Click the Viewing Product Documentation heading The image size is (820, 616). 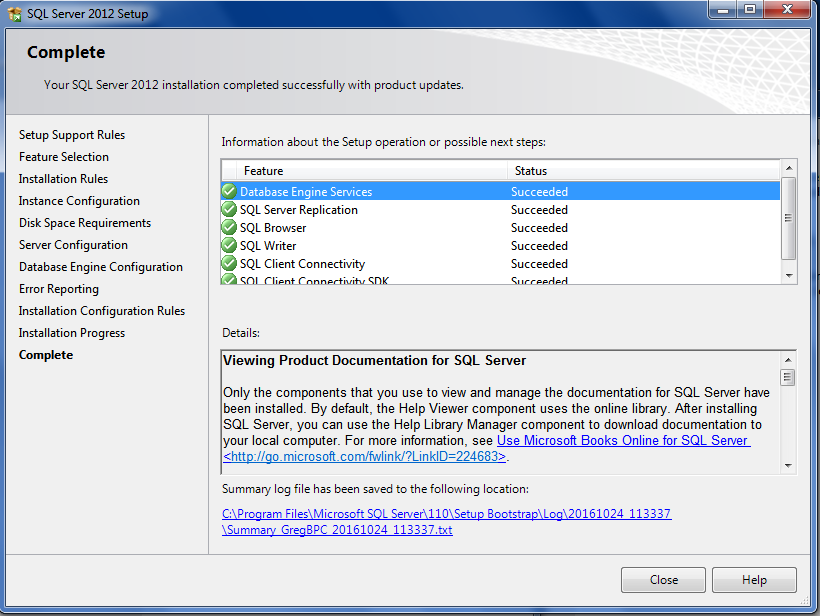pos(374,360)
